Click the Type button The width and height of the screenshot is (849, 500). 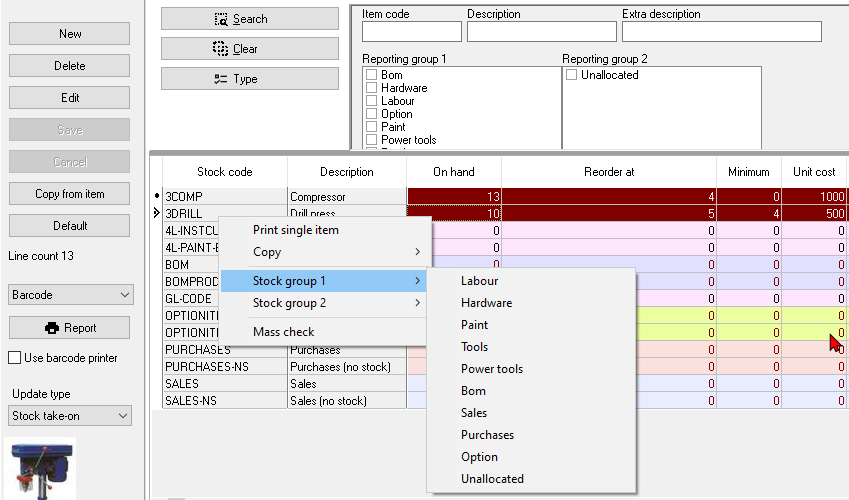(x=250, y=79)
